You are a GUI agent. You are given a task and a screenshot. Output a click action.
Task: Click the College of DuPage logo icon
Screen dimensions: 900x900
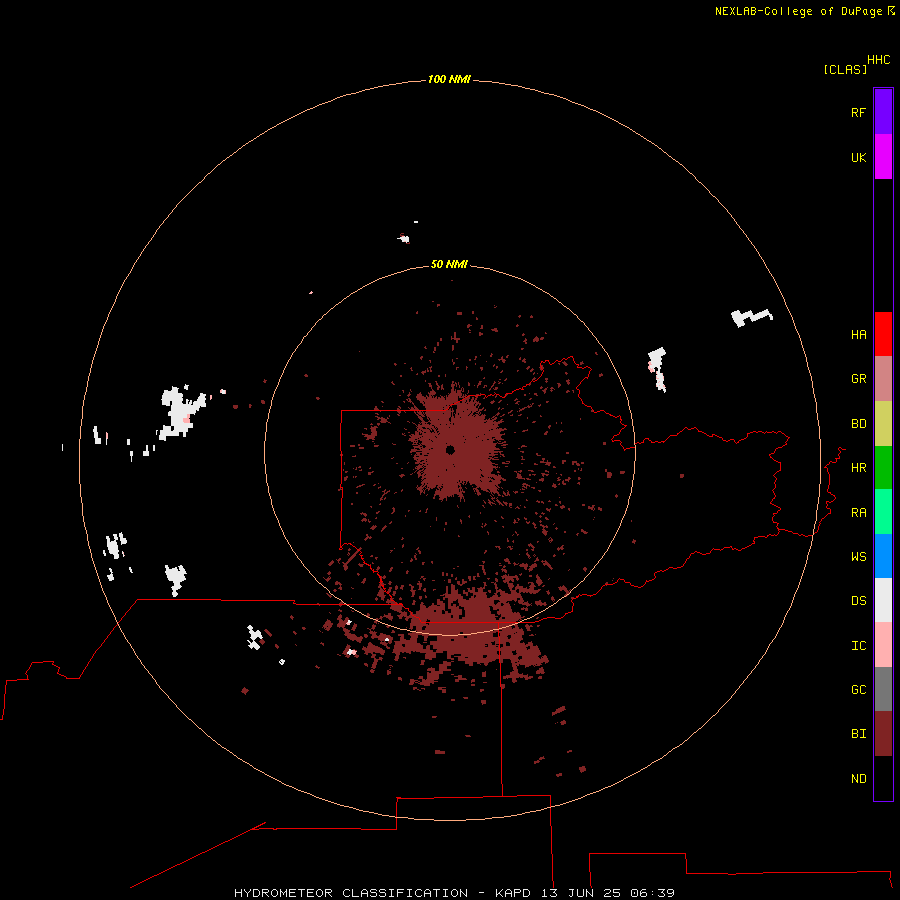[x=891, y=11]
